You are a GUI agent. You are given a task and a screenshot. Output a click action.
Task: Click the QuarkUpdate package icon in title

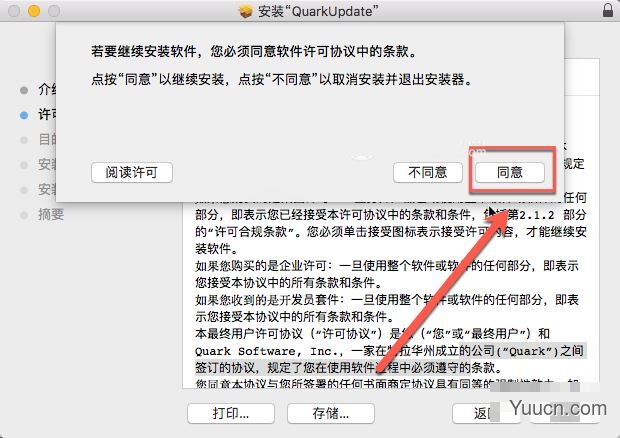click(246, 11)
